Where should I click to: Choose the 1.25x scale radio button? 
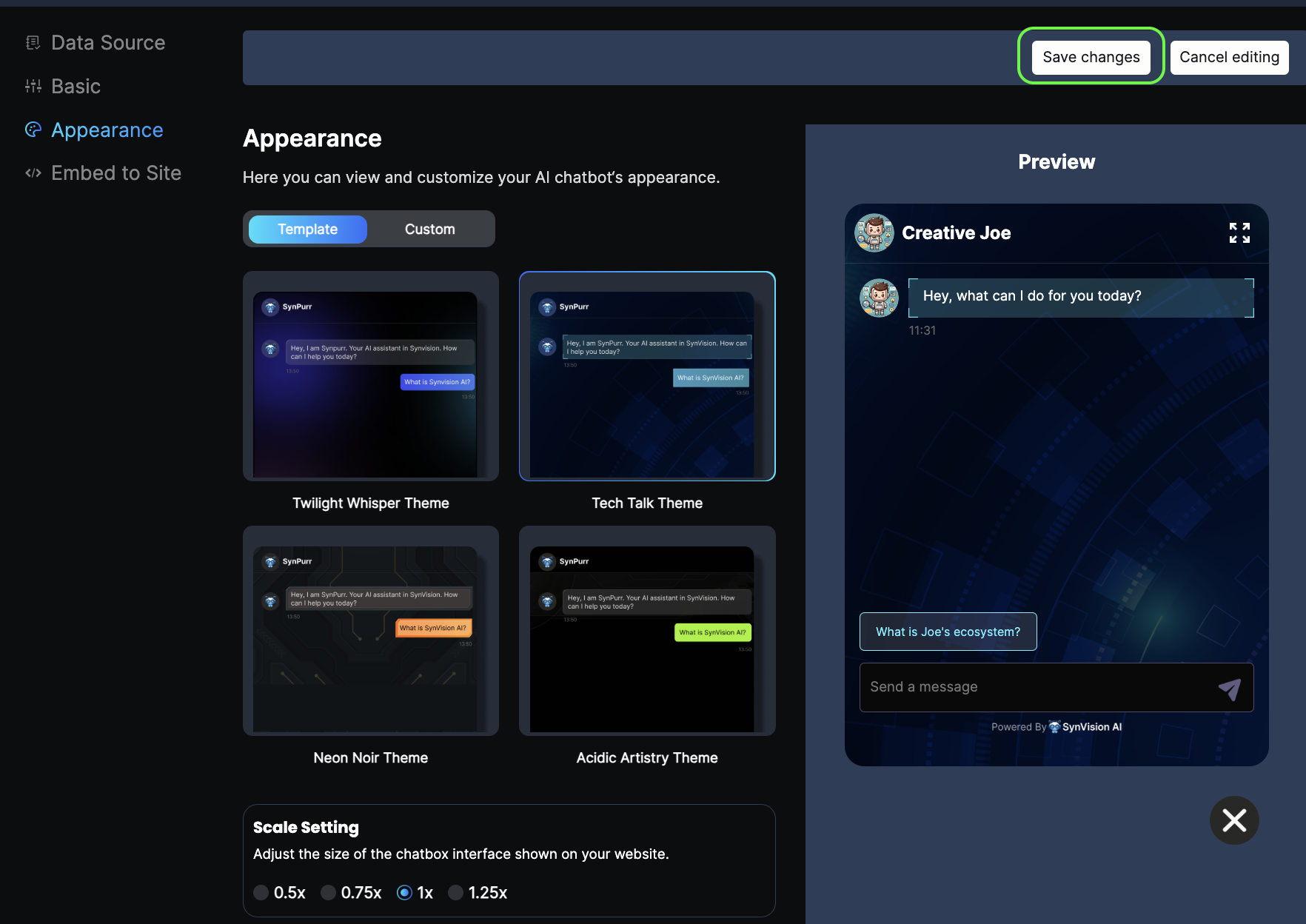click(456, 893)
